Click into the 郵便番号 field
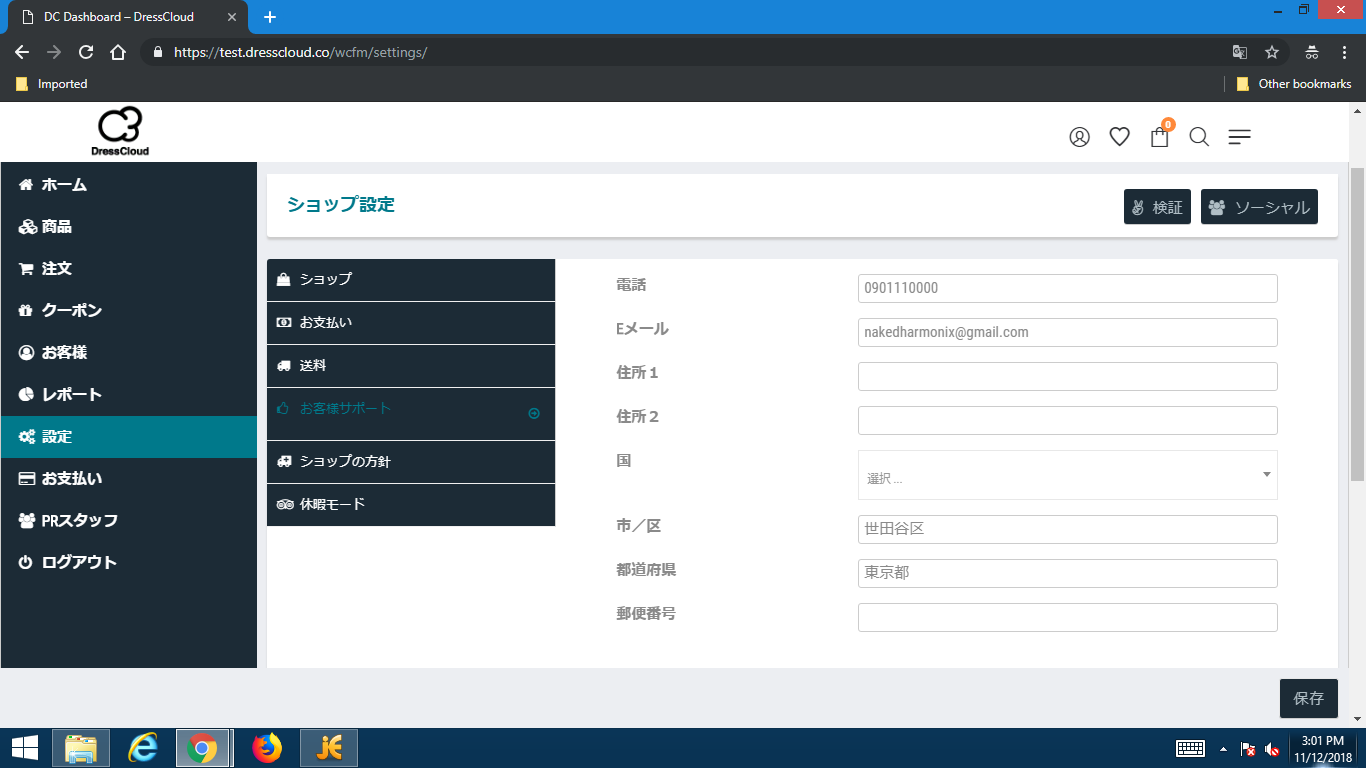The height and width of the screenshot is (768, 1366). click(x=1068, y=617)
